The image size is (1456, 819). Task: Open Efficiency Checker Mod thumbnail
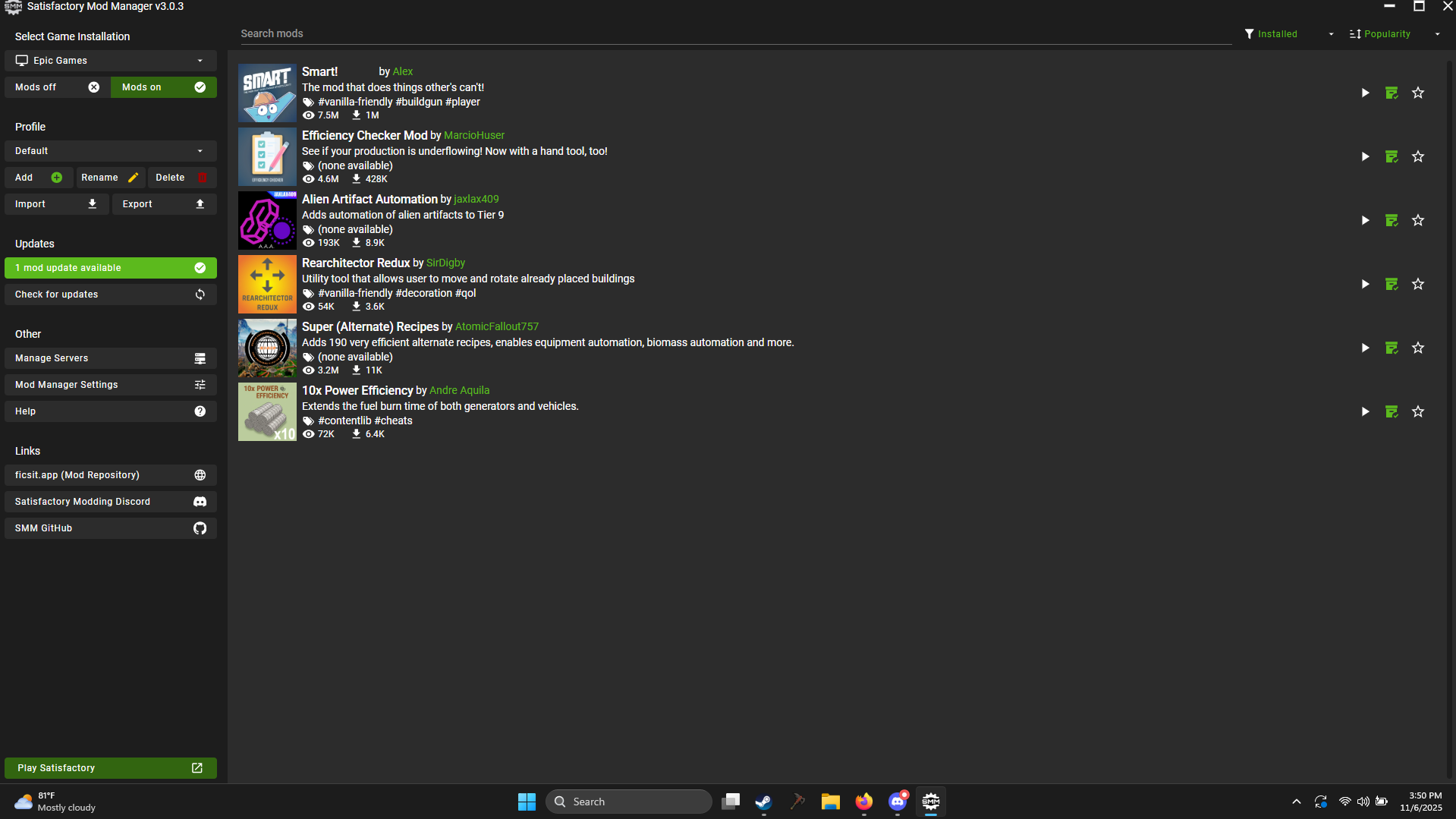267,156
